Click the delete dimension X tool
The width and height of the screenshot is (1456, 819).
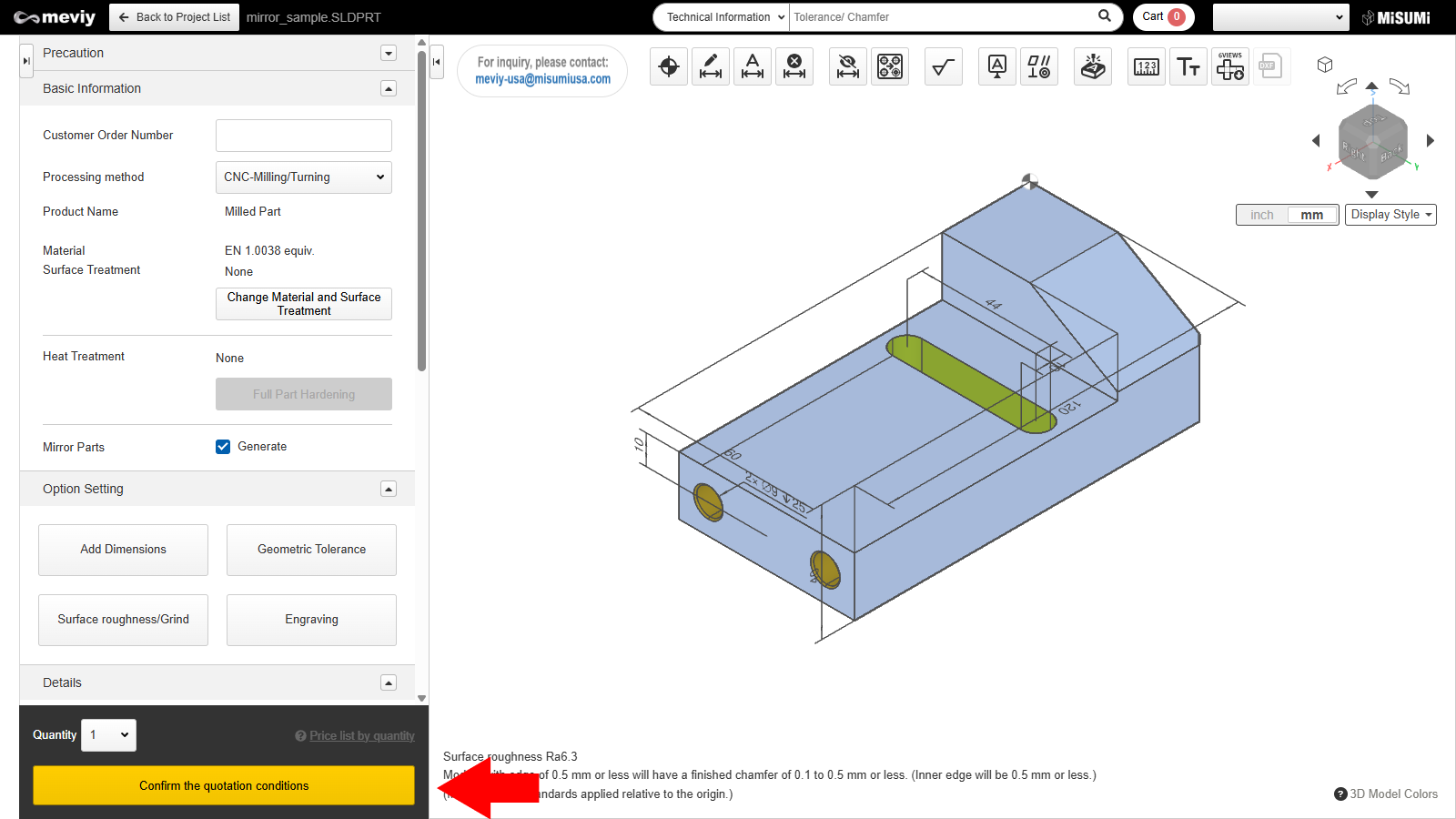click(x=794, y=66)
